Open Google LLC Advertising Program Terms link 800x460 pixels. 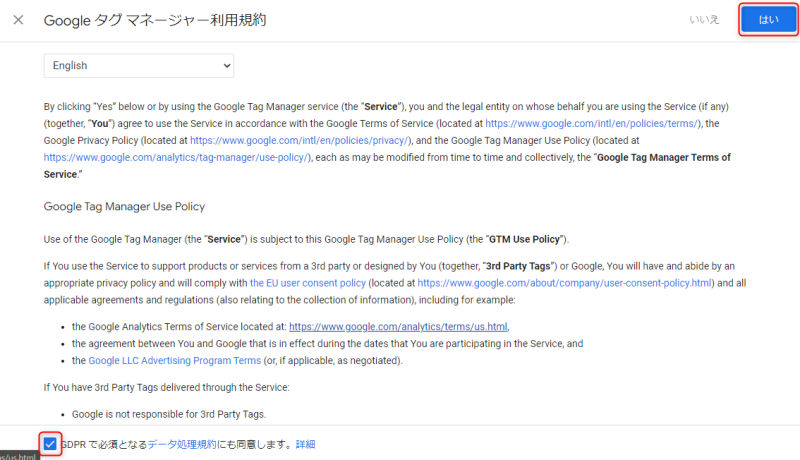click(174, 361)
